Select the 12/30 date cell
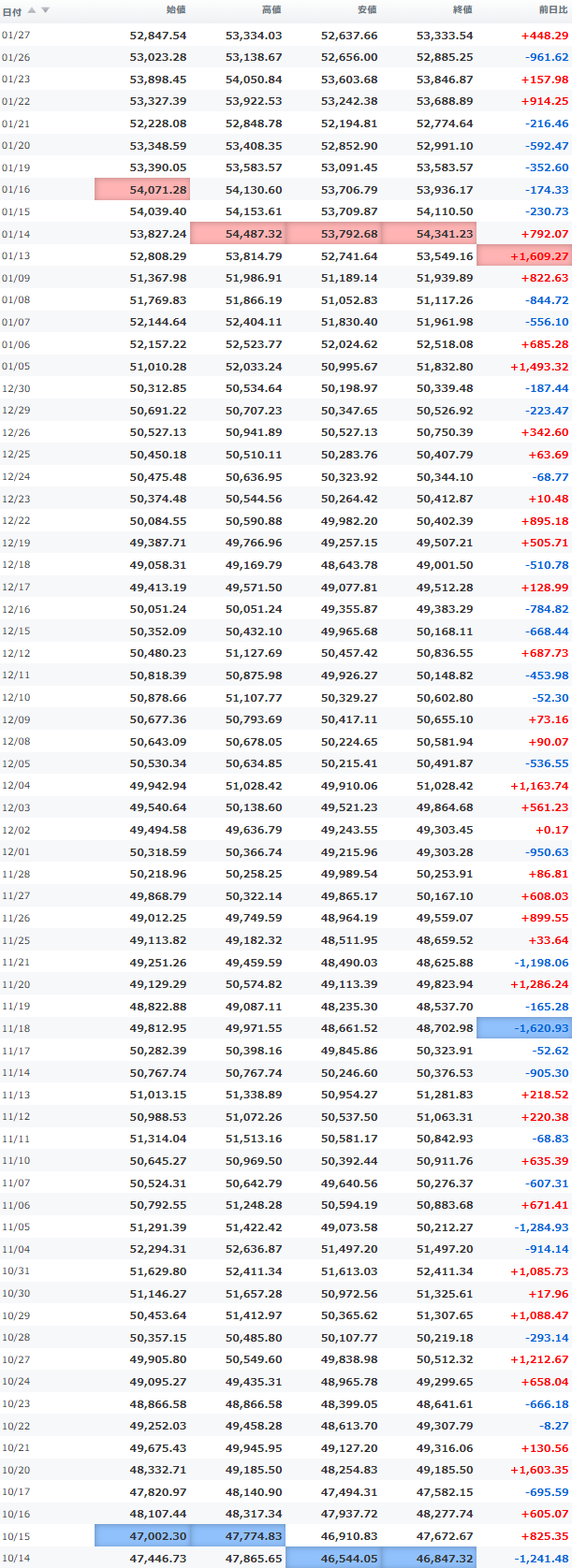572x1568 pixels. tap(16, 388)
